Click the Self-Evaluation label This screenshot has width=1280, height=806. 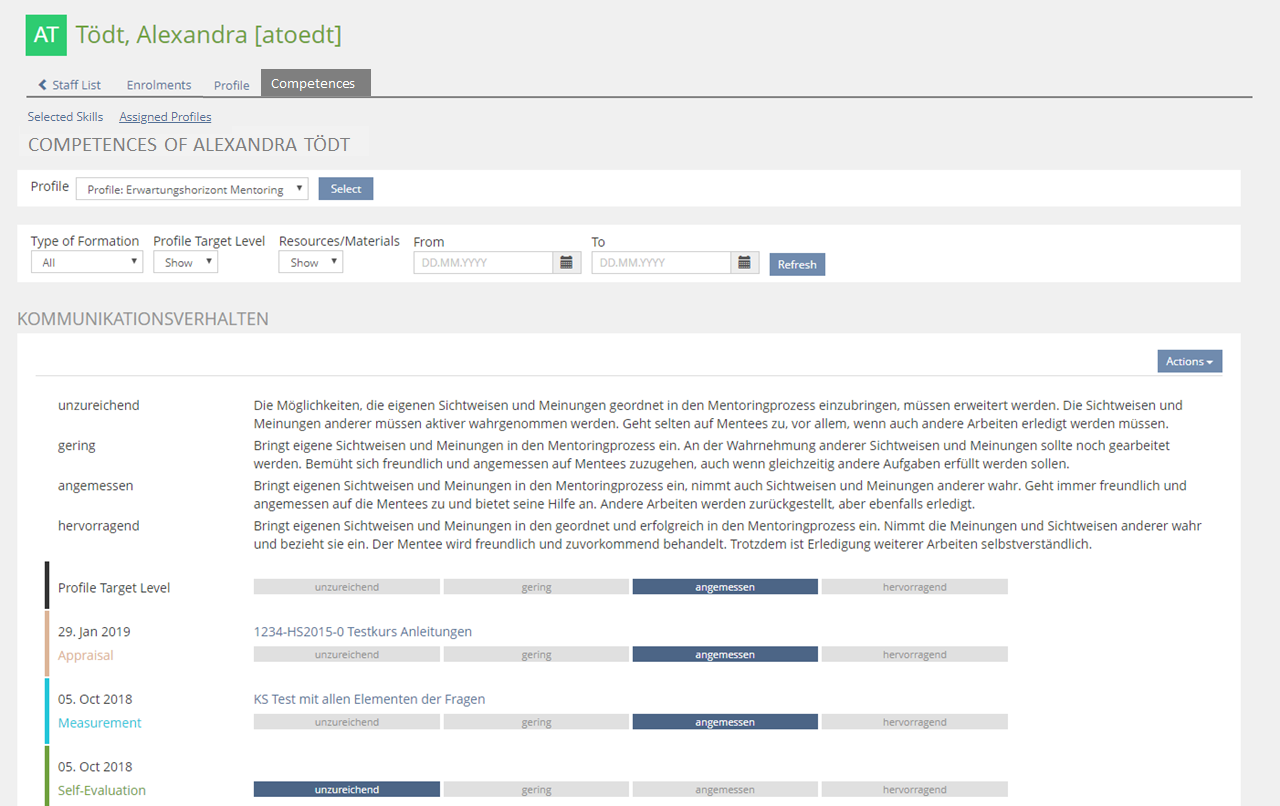102,791
